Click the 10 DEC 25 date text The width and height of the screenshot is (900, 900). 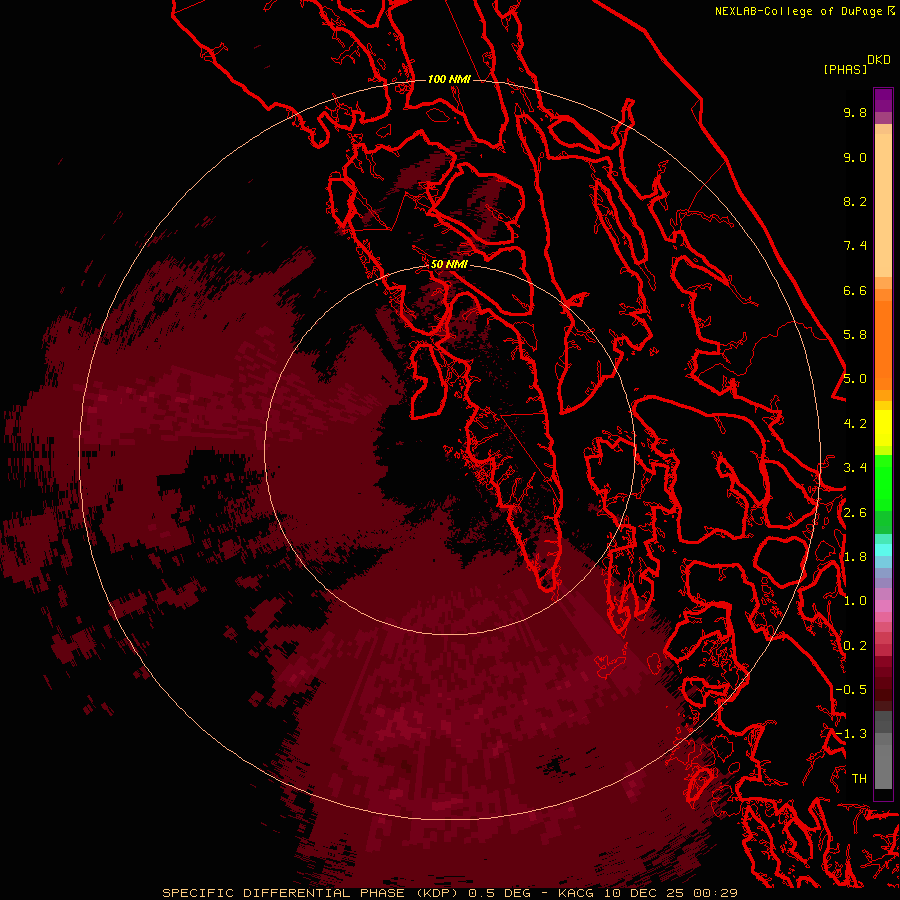point(645,893)
